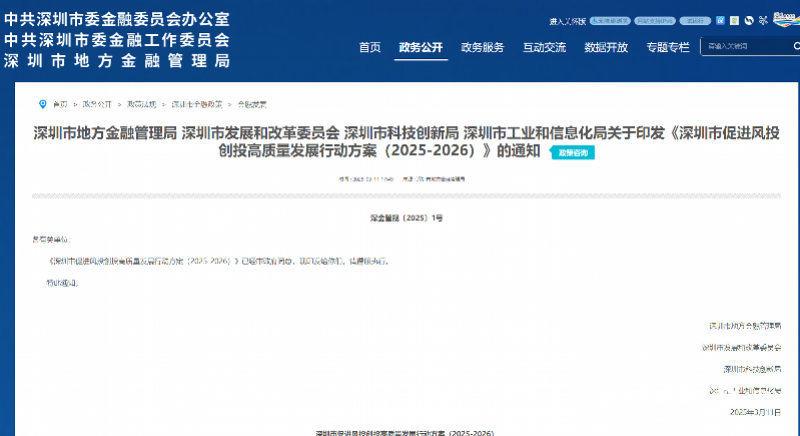Open the 政务服务 navigation tab

[x=483, y=47]
